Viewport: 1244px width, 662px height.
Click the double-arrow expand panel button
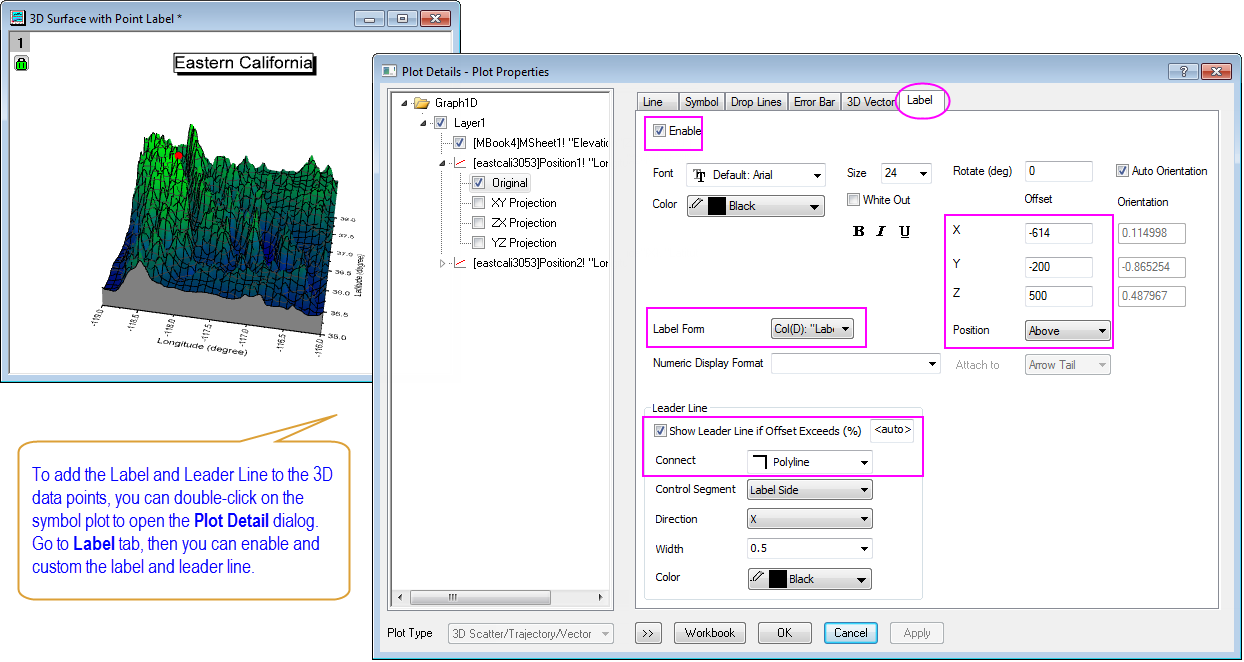coord(649,633)
